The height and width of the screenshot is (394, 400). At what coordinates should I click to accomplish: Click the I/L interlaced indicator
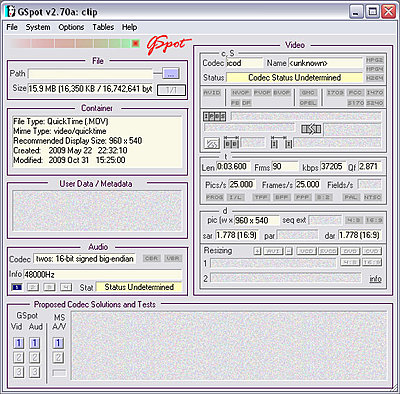236,197
